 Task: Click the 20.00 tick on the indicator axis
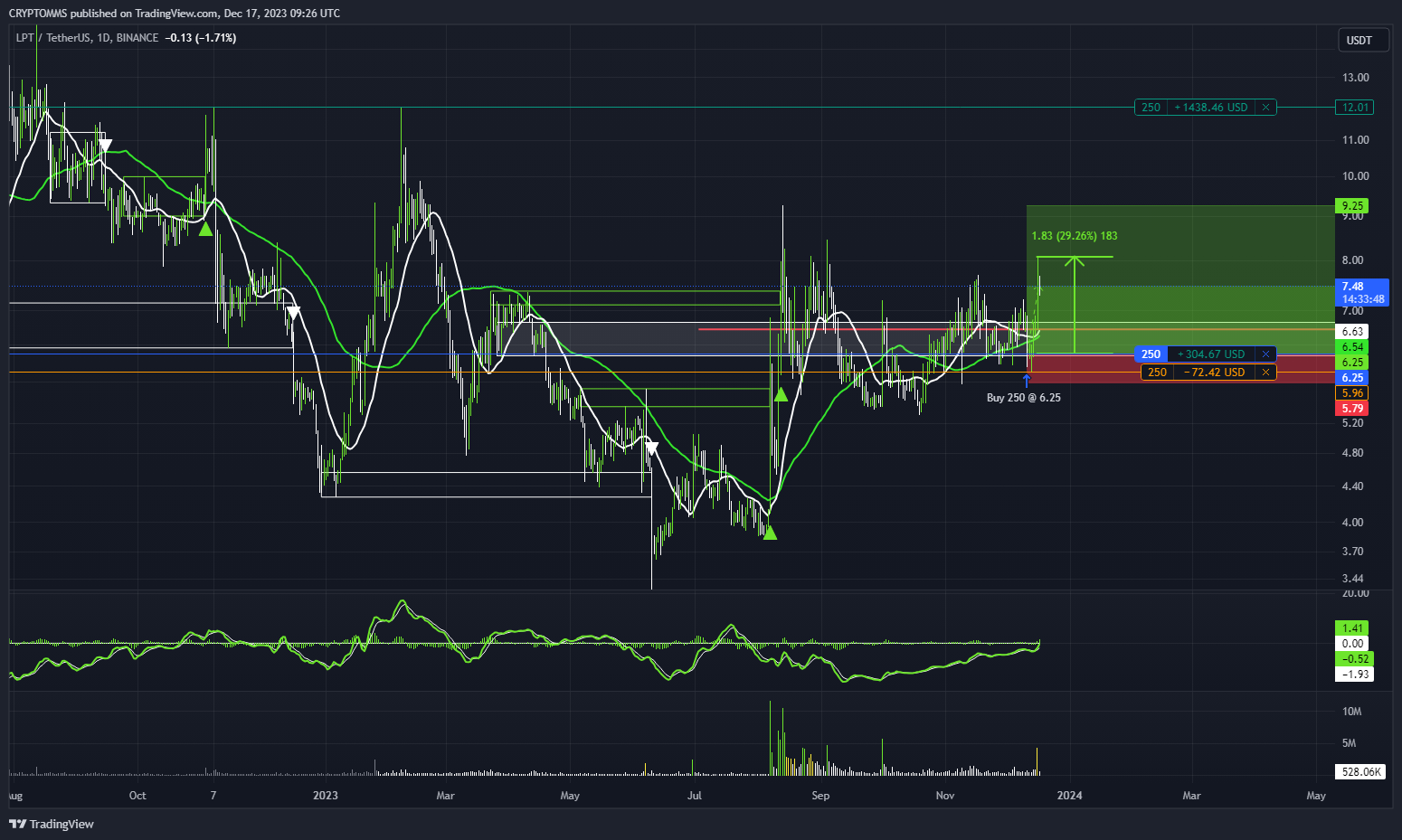[1356, 593]
